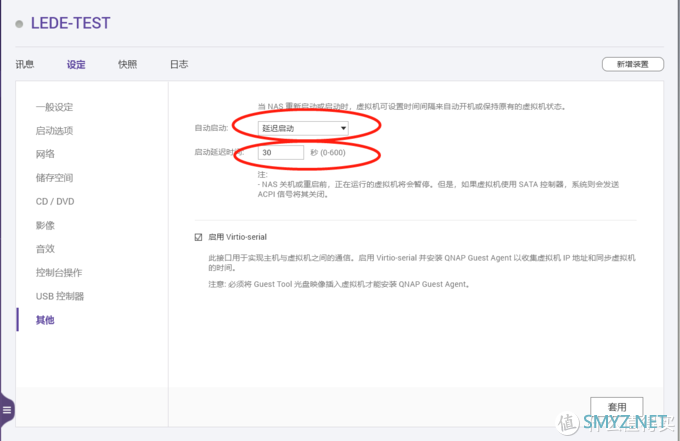Select 其他 in the settings sidebar
Viewport: 680px width, 441px height.
coord(45,320)
